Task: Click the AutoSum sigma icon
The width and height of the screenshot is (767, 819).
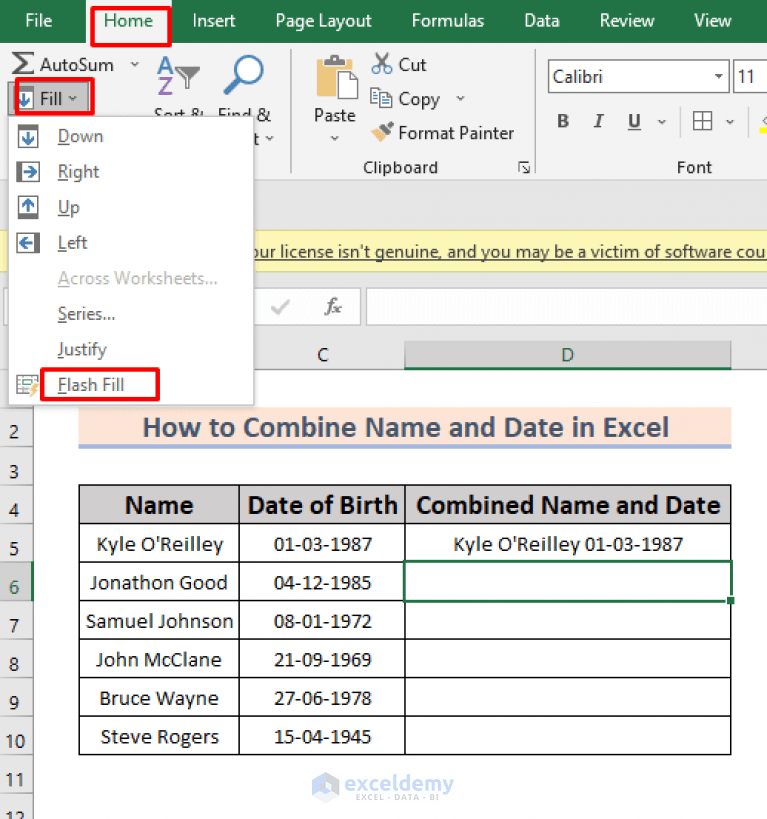Action: point(23,64)
